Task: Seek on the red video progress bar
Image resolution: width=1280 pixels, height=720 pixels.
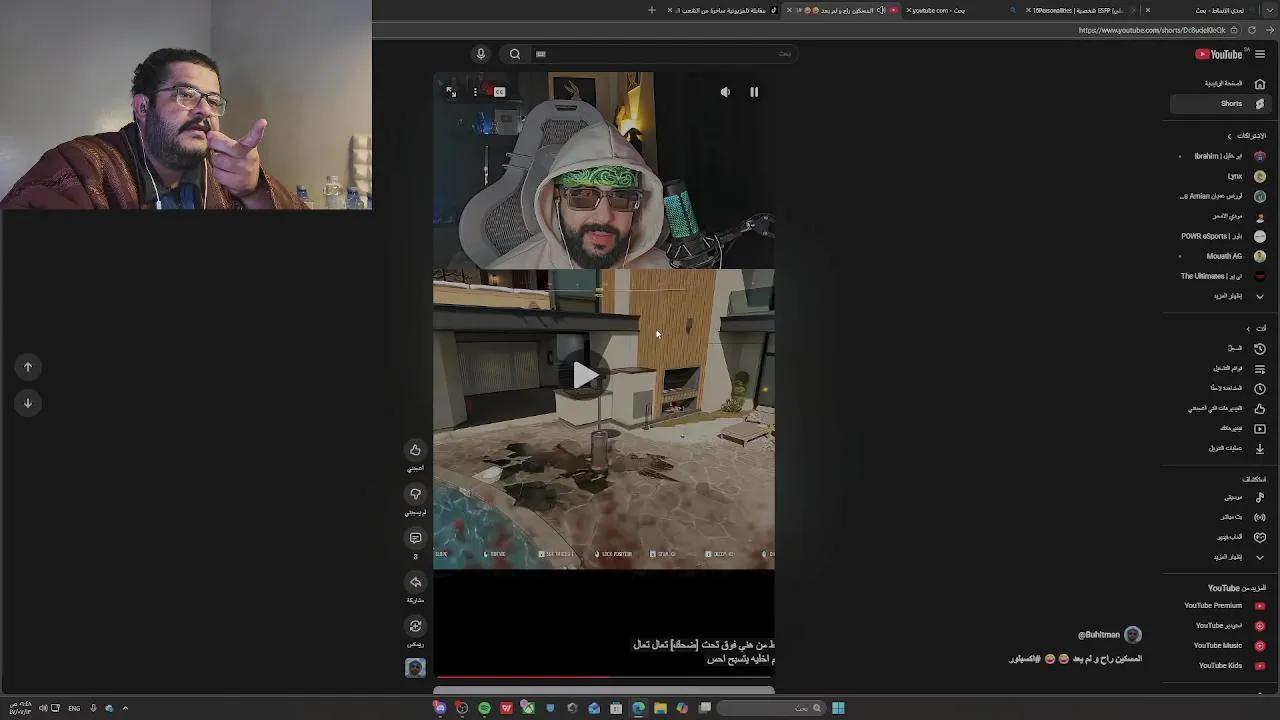Action: (x=604, y=677)
